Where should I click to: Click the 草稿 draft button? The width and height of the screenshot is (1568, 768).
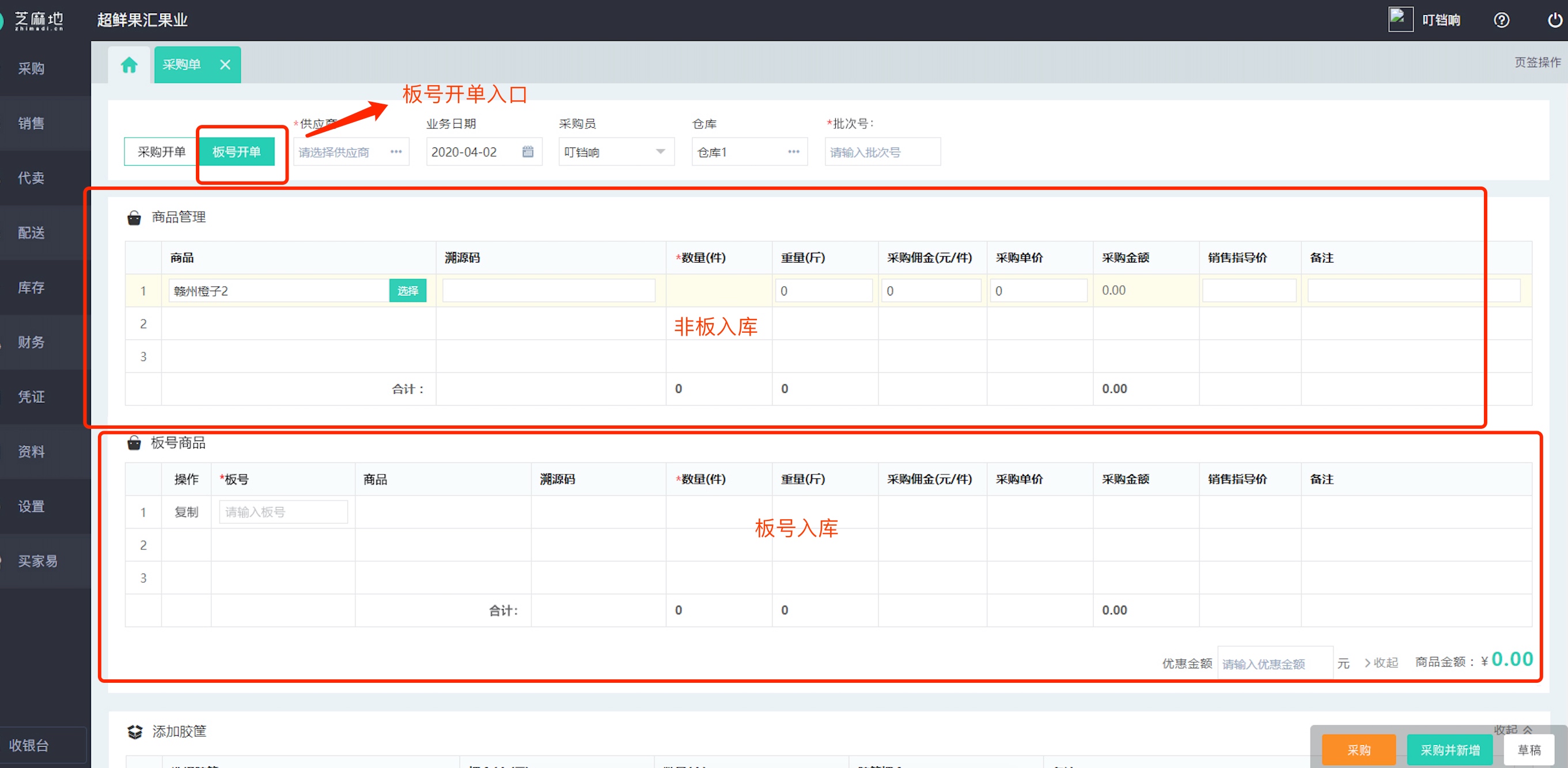(x=1529, y=750)
